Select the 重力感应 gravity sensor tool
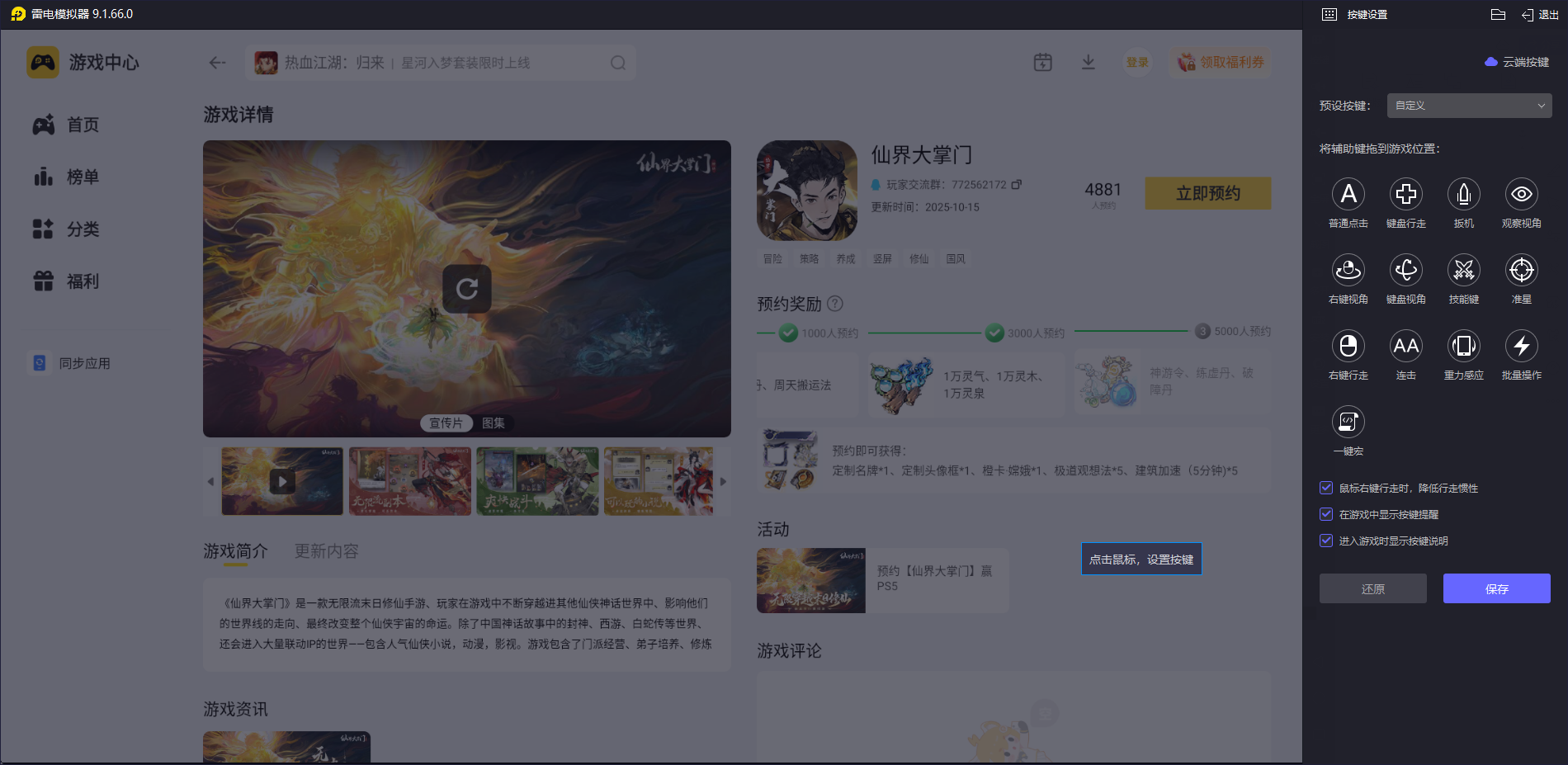Image resolution: width=1568 pixels, height=765 pixels. (x=1464, y=347)
